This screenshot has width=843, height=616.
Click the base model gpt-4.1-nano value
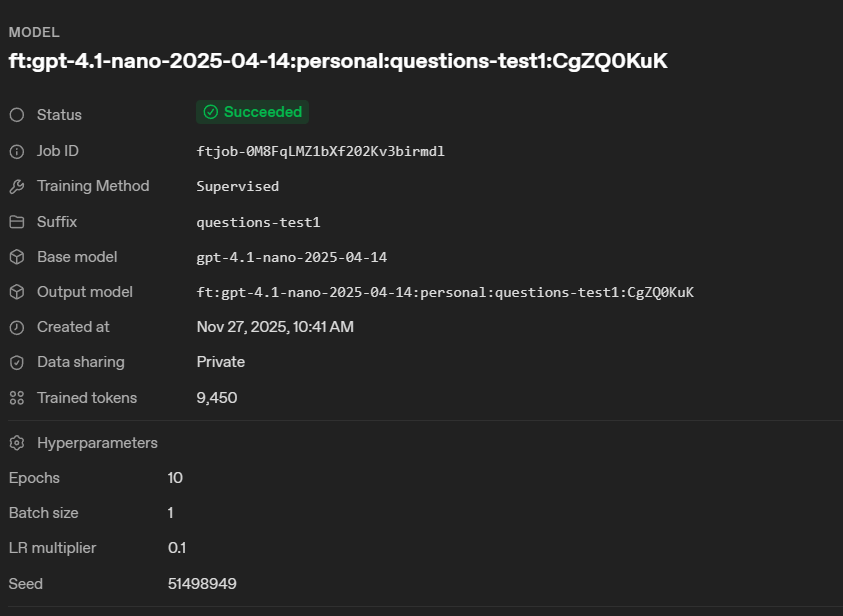[x=291, y=257]
